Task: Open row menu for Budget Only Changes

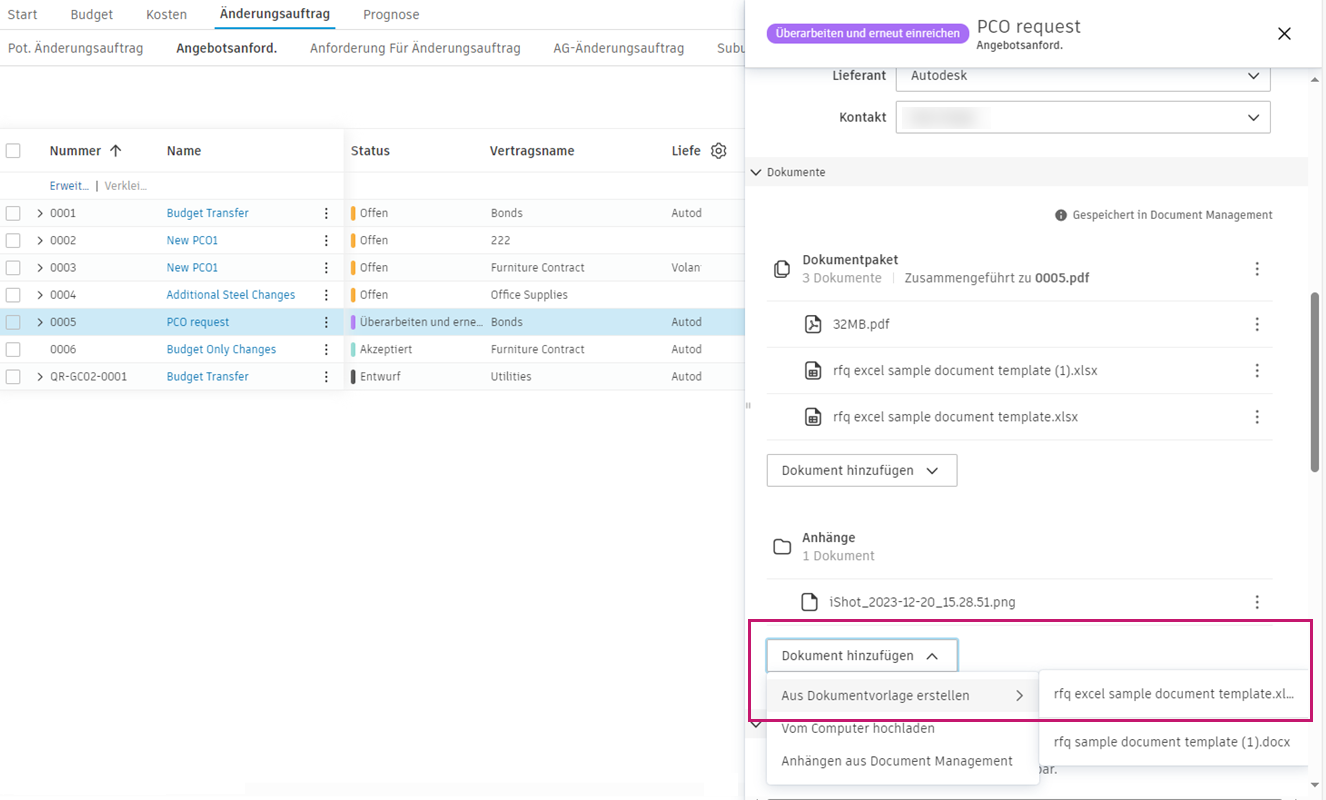Action: [x=326, y=349]
